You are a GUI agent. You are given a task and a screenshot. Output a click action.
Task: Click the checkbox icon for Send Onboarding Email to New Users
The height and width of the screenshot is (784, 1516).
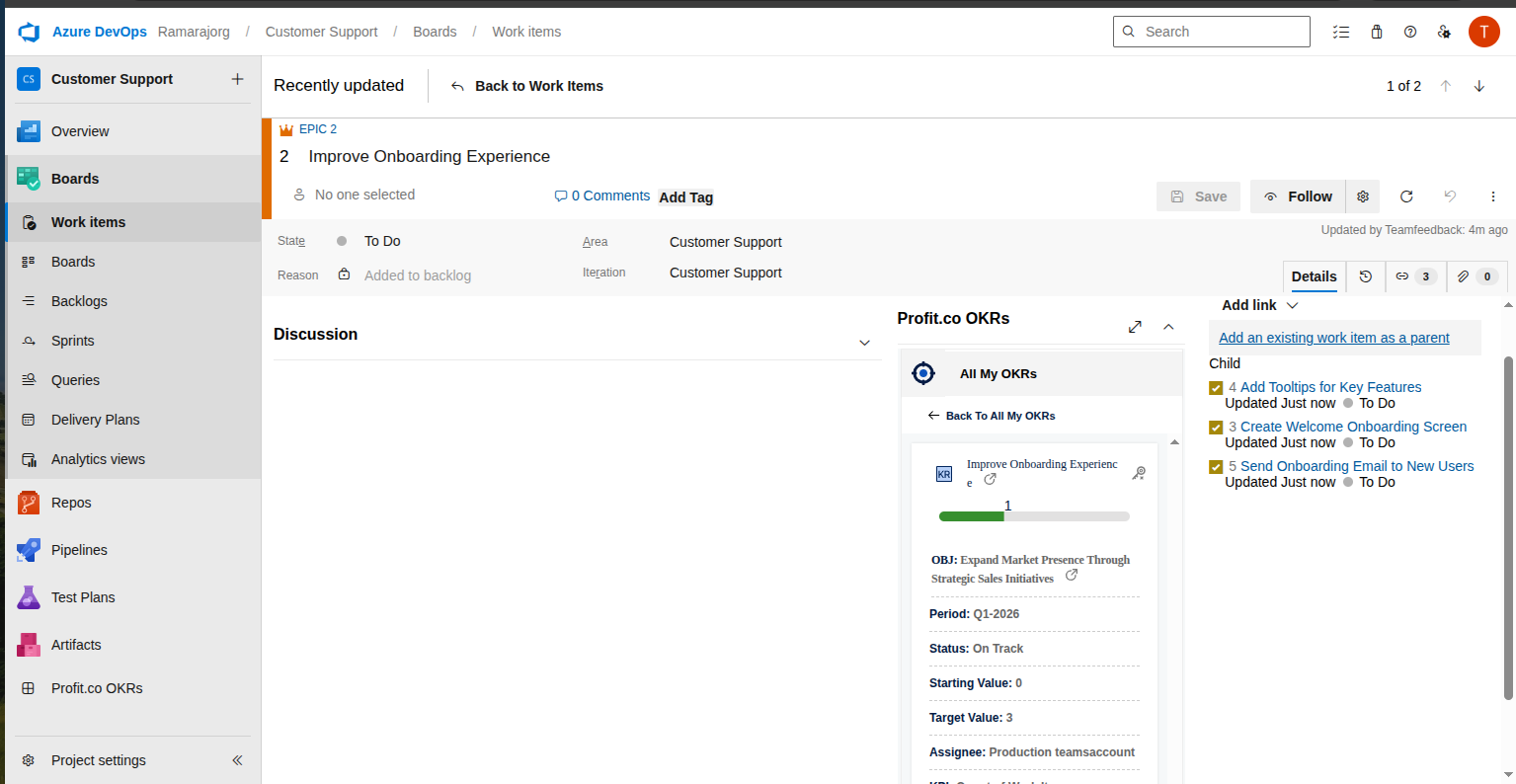click(x=1217, y=467)
